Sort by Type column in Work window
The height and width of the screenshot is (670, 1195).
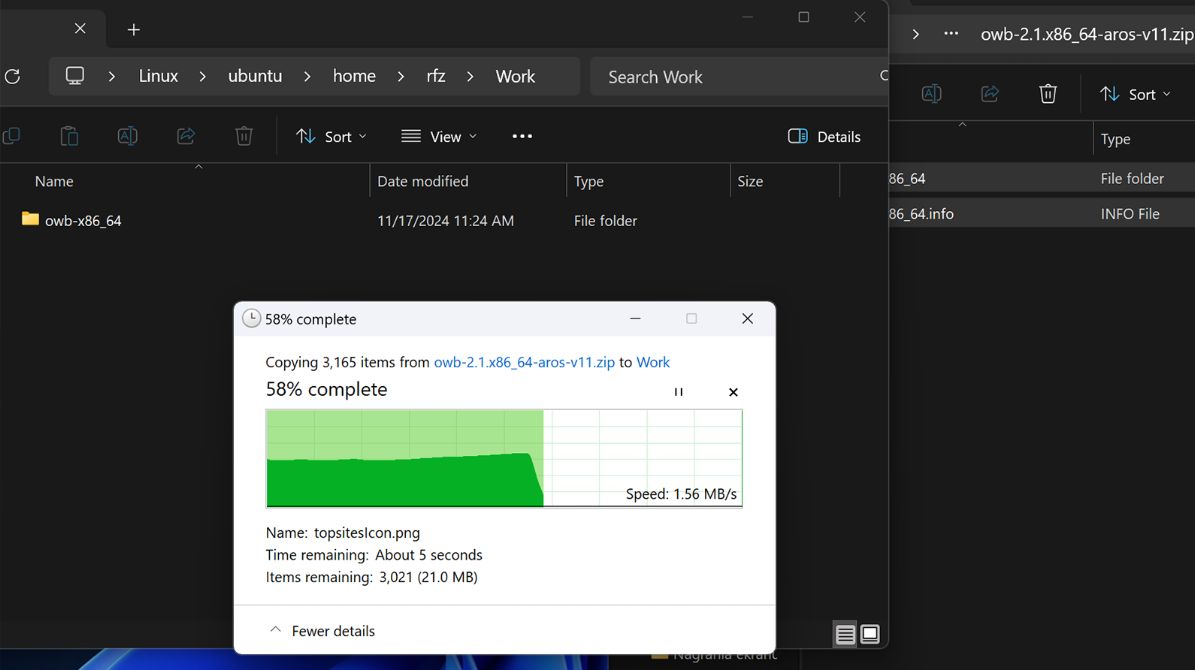coord(588,181)
